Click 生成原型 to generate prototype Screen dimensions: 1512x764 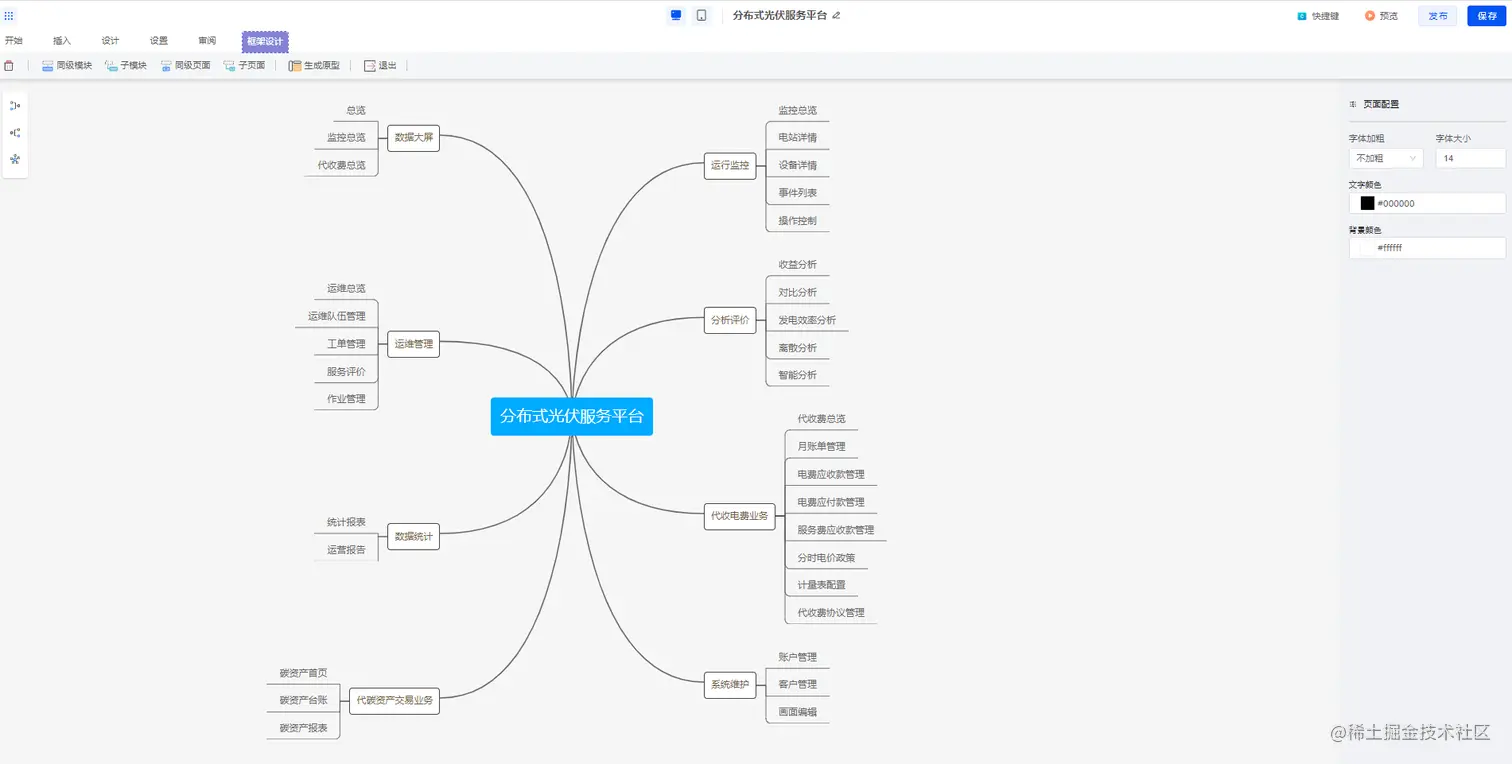tap(314, 65)
